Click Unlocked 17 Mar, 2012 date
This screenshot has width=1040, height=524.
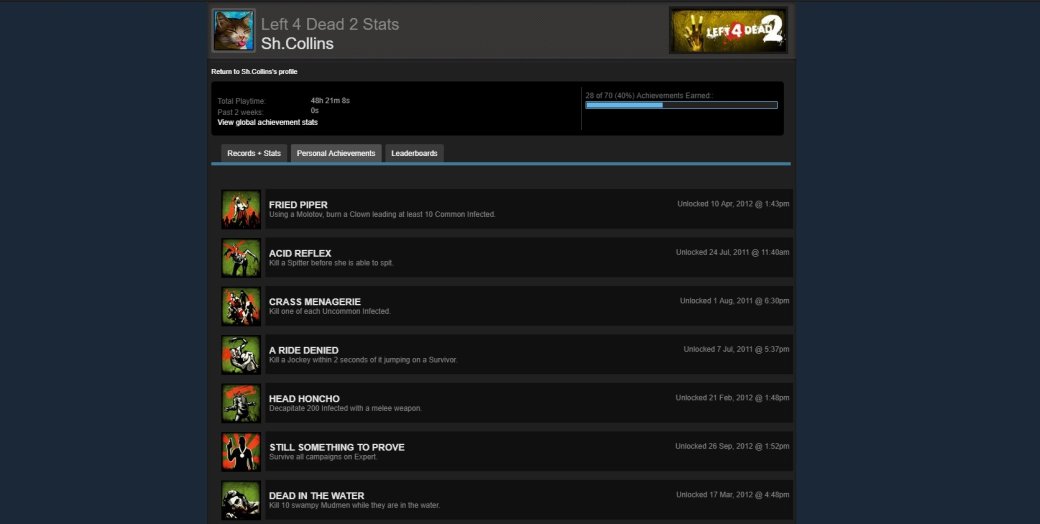pyautogui.click(x=733, y=495)
